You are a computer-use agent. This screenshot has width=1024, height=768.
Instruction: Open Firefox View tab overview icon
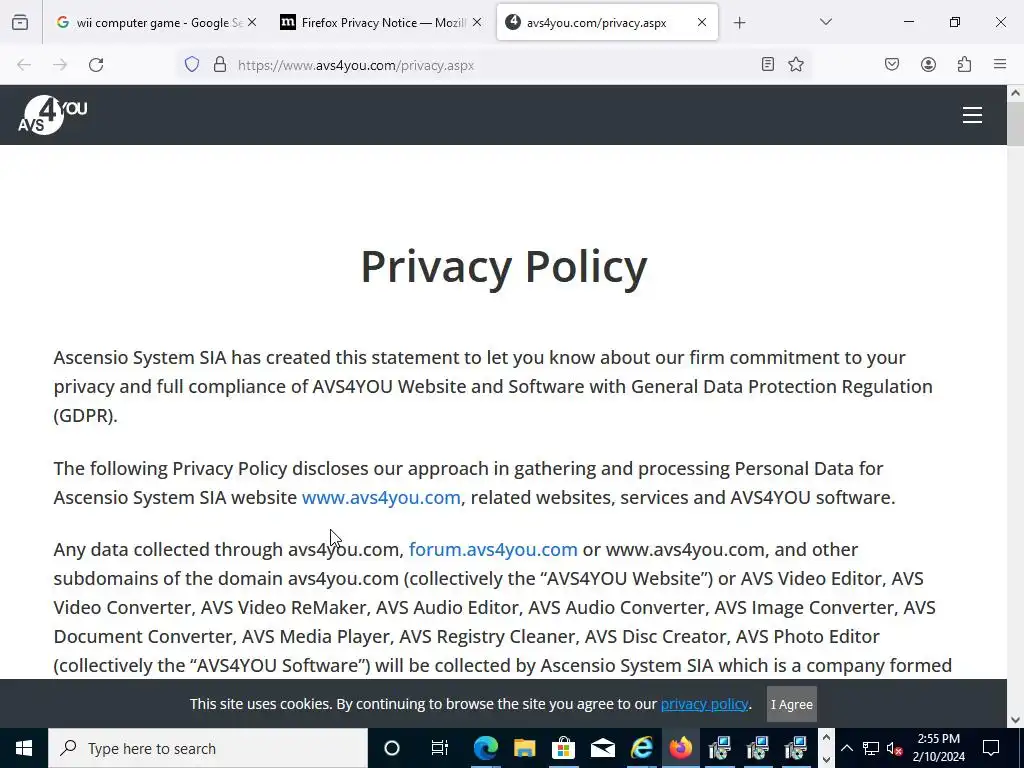point(20,23)
